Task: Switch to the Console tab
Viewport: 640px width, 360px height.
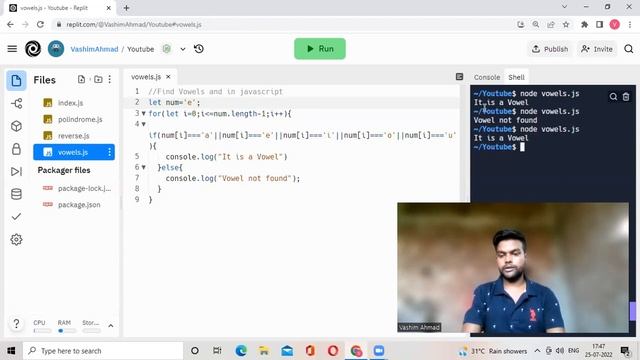Action: tap(487, 77)
